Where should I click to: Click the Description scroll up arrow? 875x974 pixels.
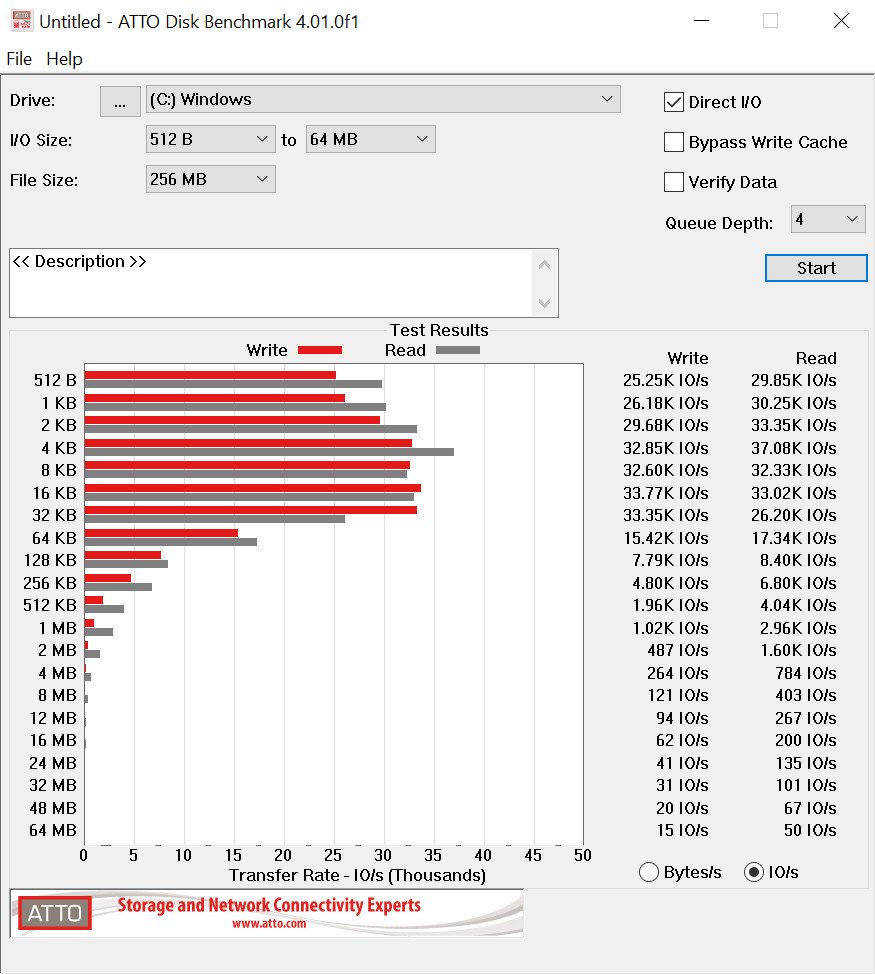pyautogui.click(x=545, y=265)
